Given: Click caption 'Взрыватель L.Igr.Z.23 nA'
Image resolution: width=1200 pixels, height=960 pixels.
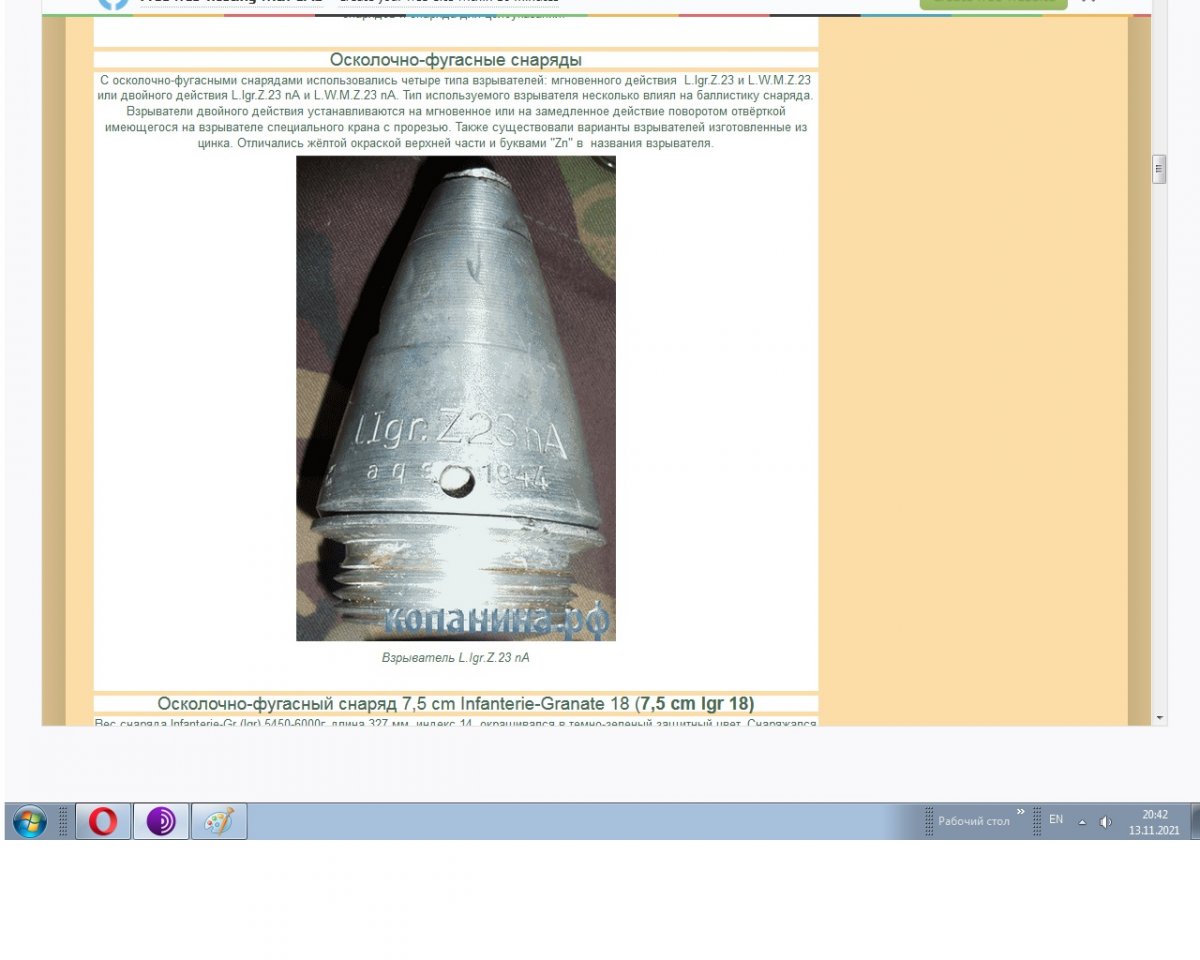Looking at the screenshot, I should click(456, 658).
